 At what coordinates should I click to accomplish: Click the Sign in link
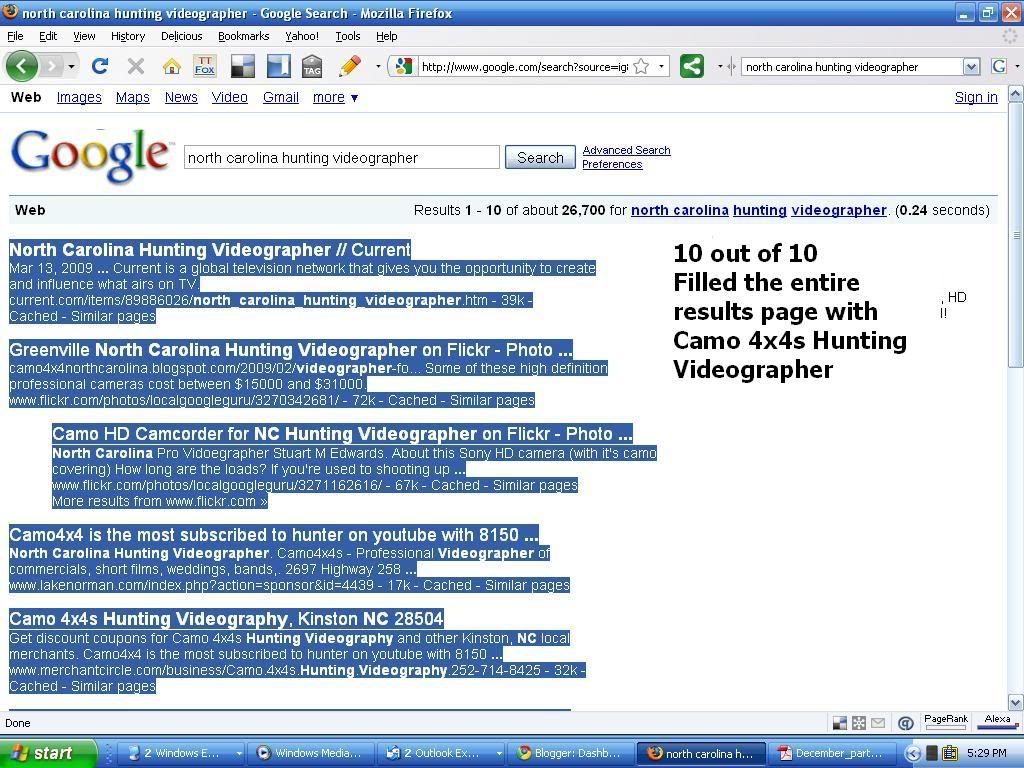point(976,97)
